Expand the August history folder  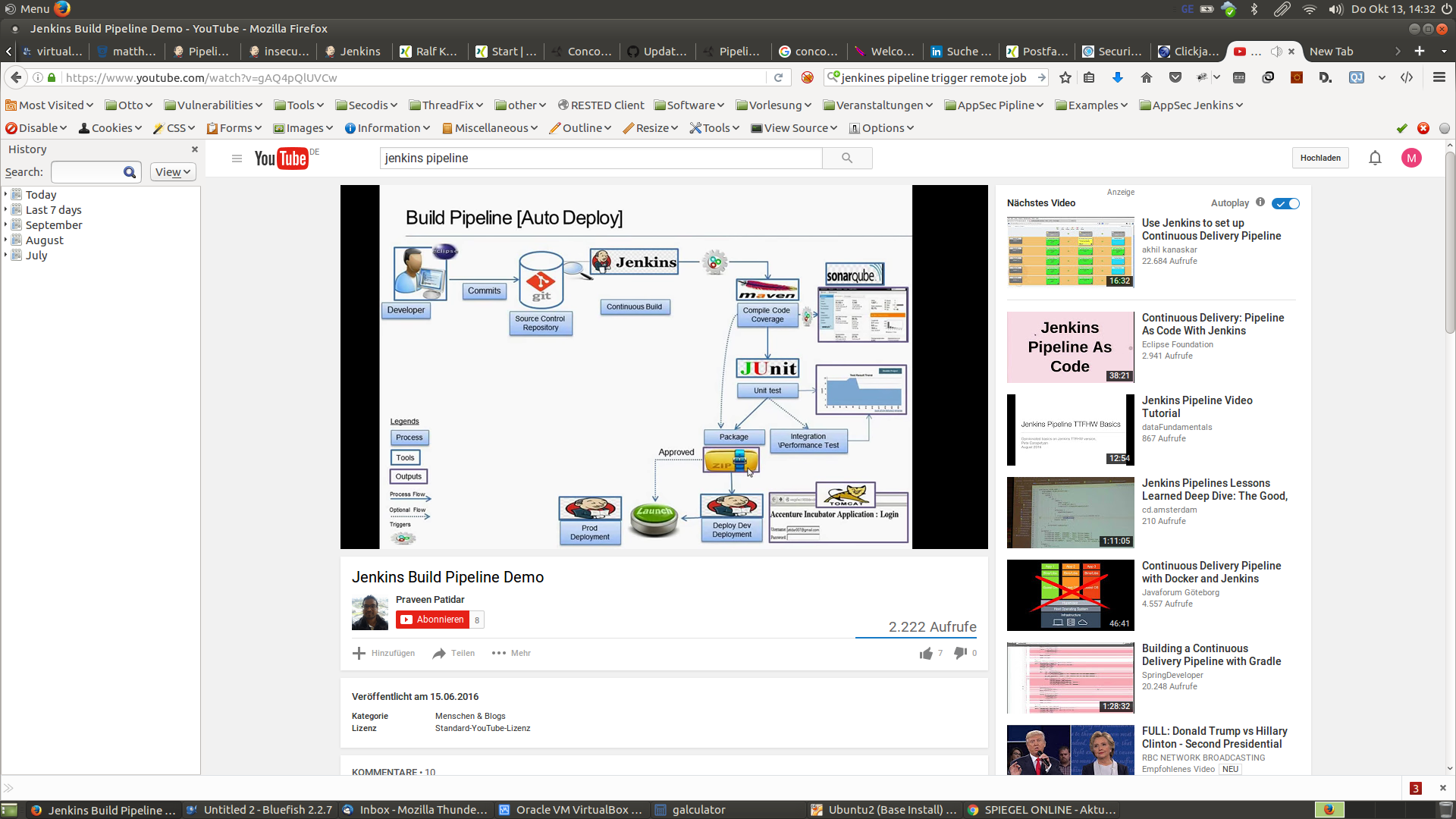point(6,240)
